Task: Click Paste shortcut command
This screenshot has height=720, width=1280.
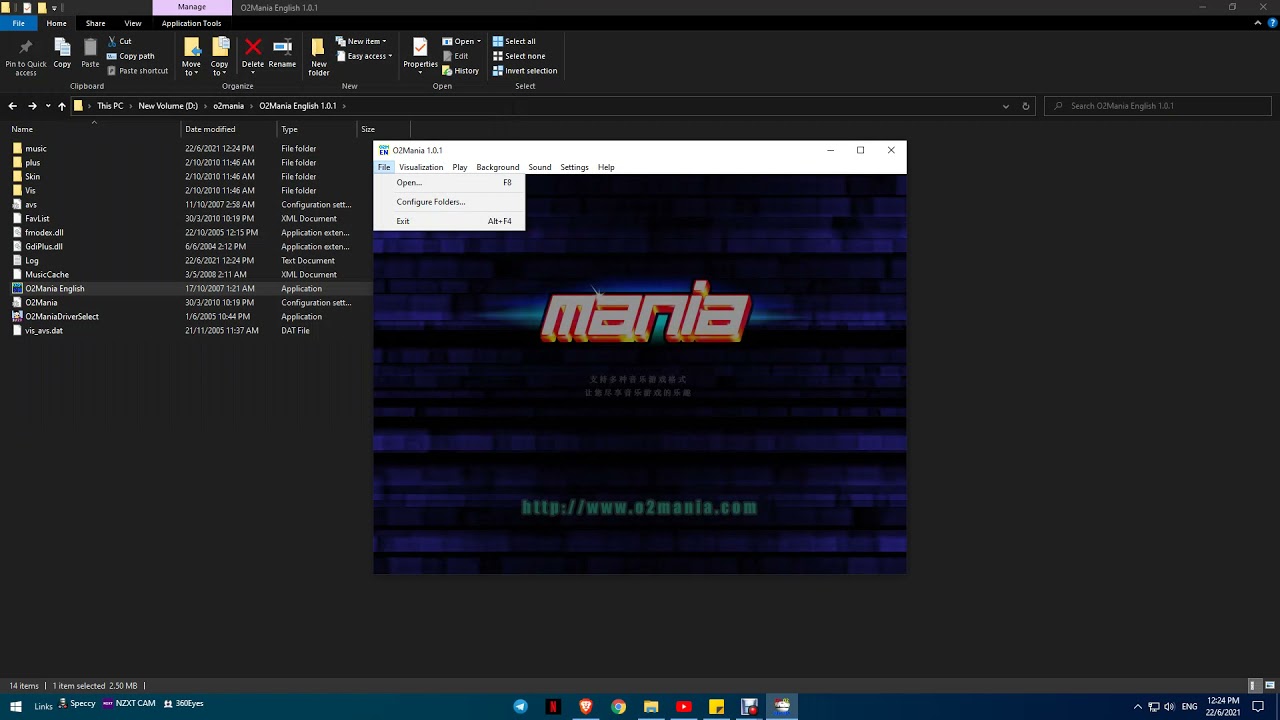Action: point(137,71)
